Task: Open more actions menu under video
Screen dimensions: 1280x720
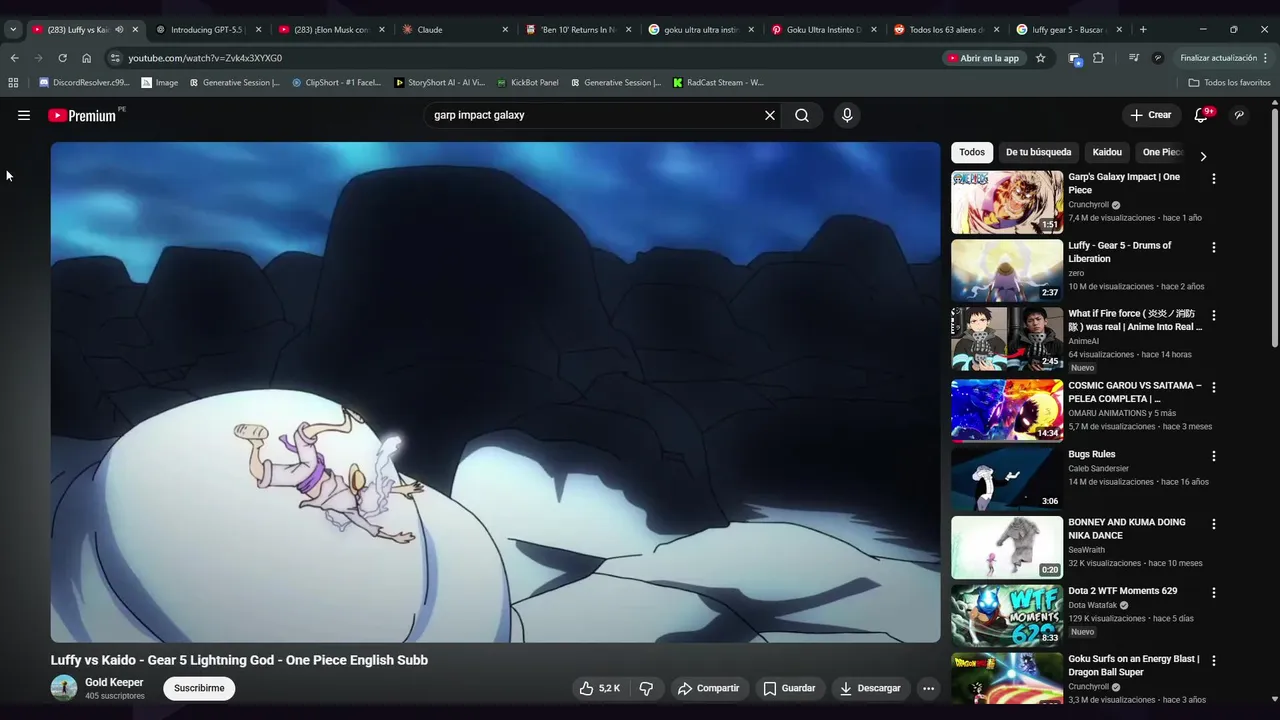Action: 928,688
